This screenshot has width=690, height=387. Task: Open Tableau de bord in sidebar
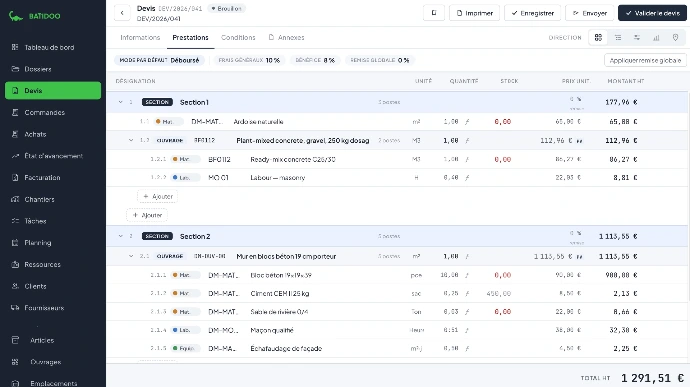pyautogui.click(x=49, y=47)
